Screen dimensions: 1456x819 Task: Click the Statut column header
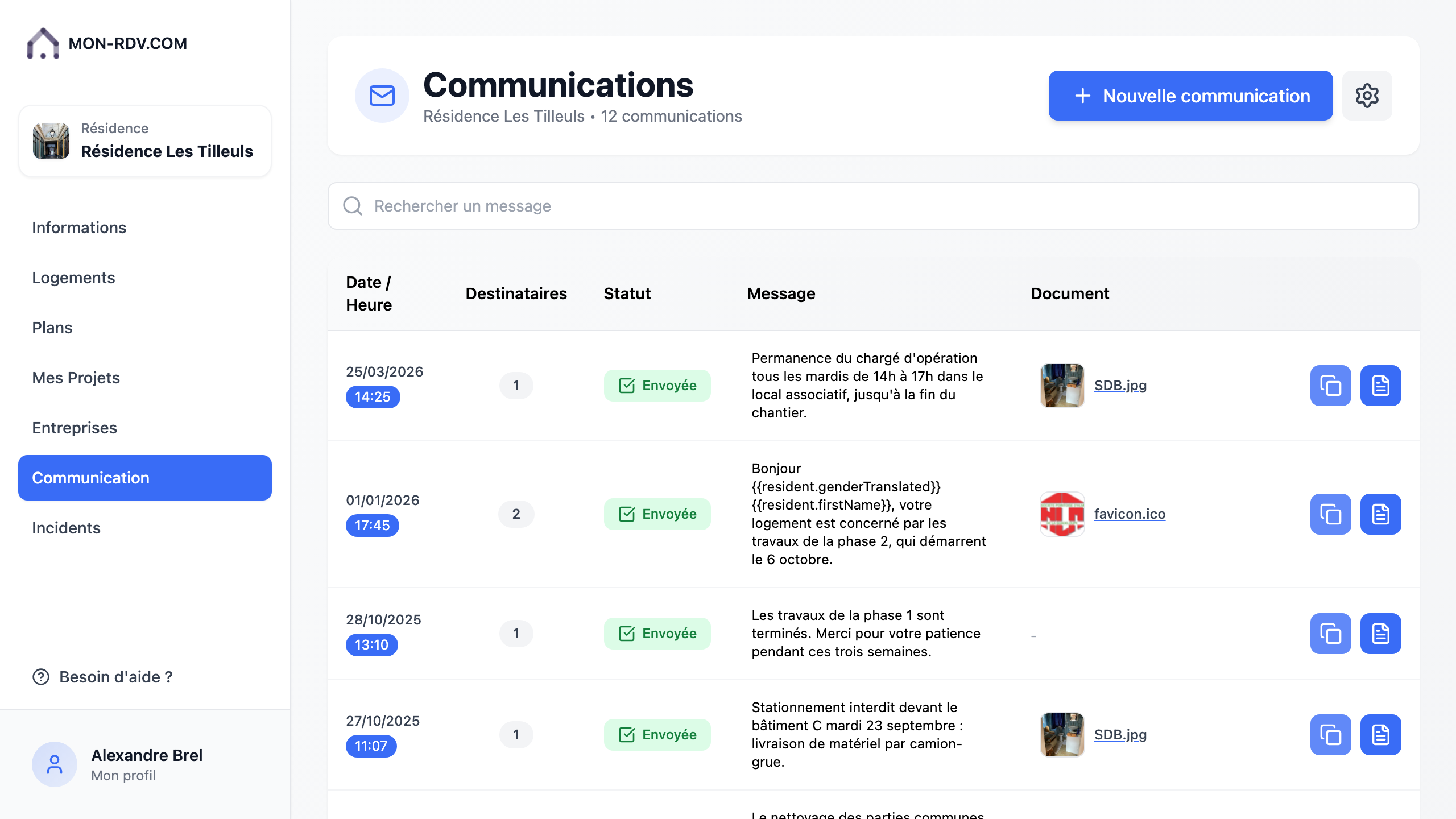pos(627,293)
